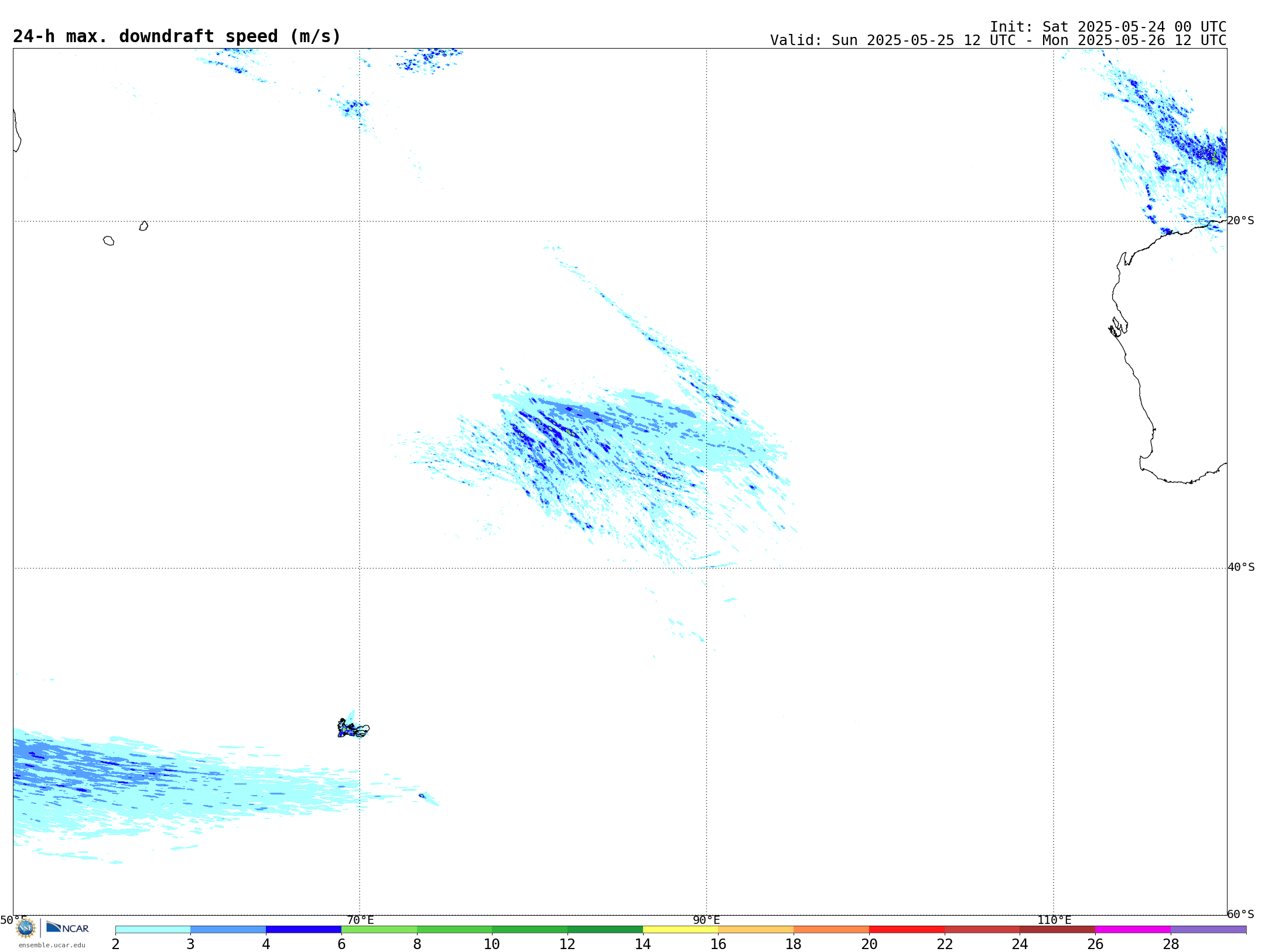
Task: Click the 40°S latitude label
Action: [x=1241, y=567]
